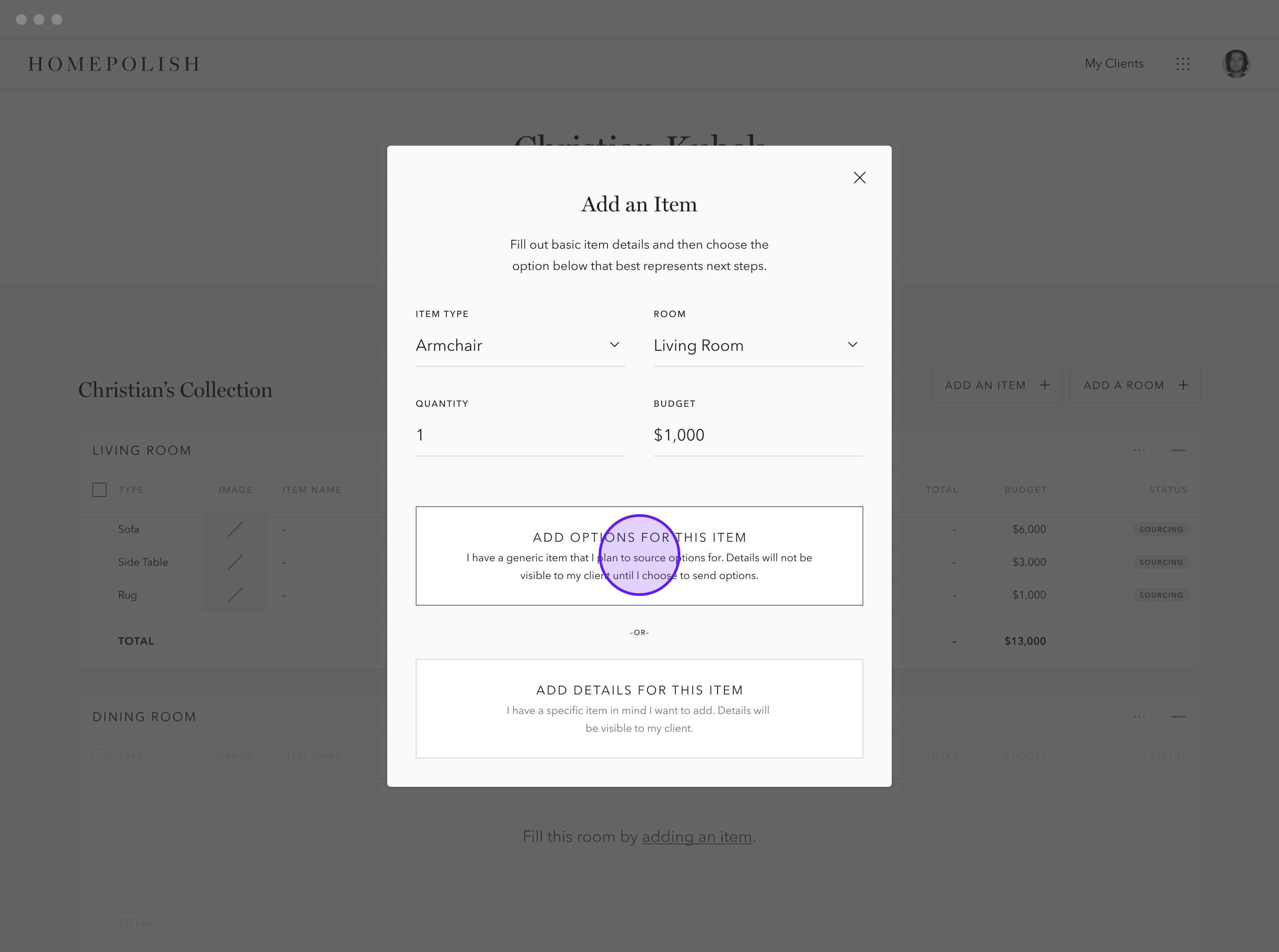Toggle the Dining Room select-all checkbox
1279x952 pixels.
(x=99, y=756)
